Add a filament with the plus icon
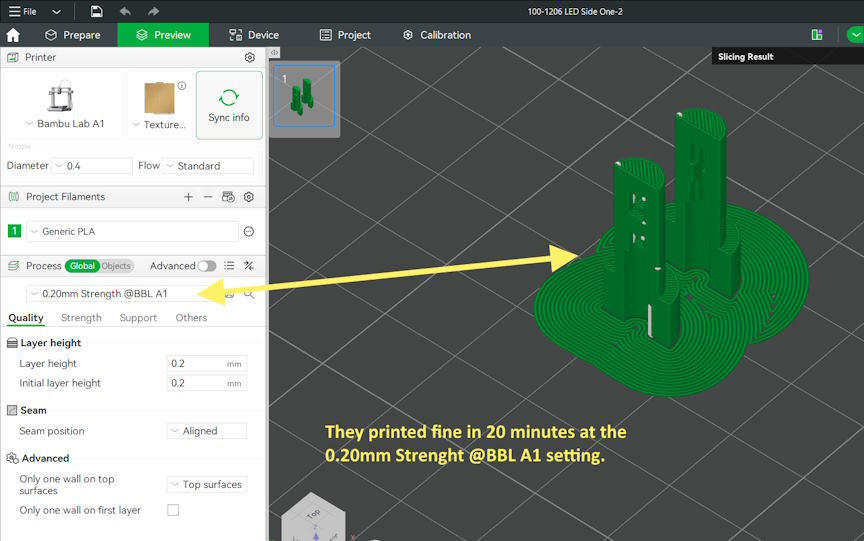This screenshot has height=541, width=864. (188, 197)
